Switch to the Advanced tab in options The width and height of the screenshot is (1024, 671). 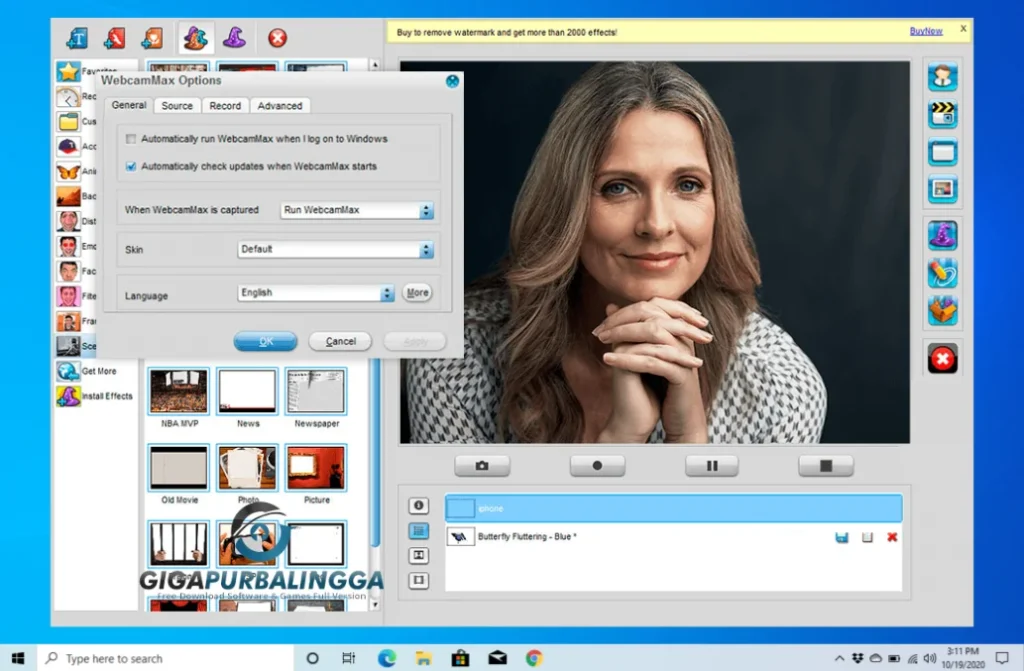(279, 105)
